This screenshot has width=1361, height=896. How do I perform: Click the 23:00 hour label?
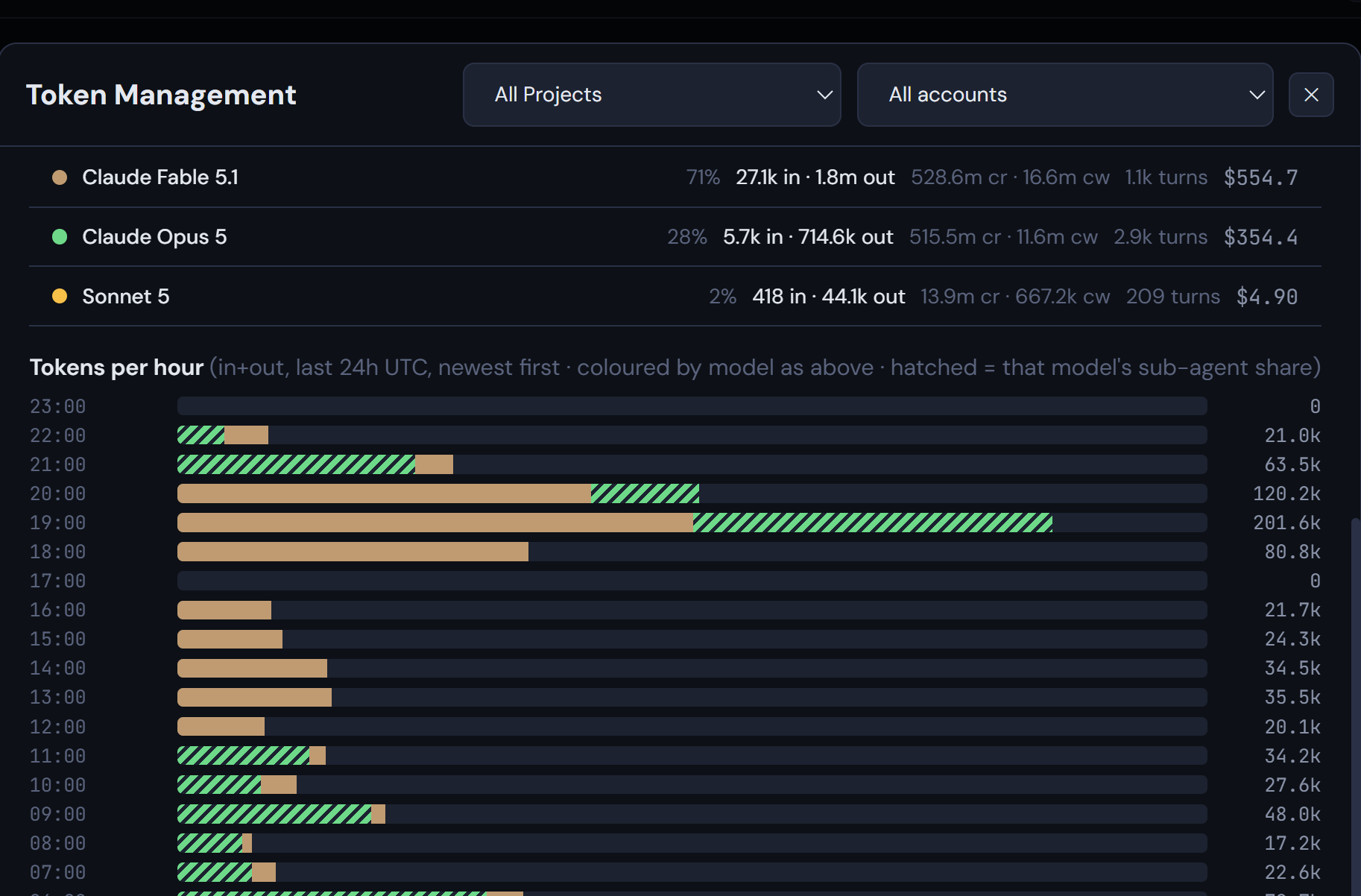pos(58,406)
